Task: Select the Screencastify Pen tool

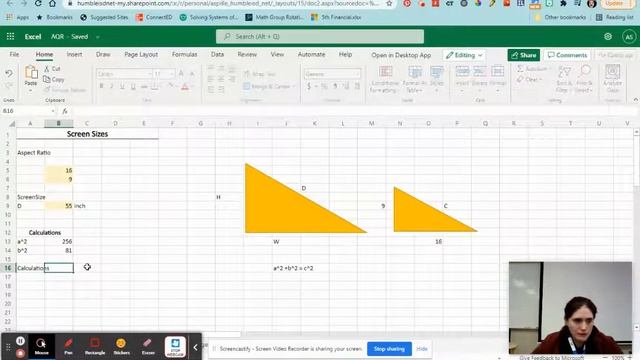Action: click(x=68, y=346)
